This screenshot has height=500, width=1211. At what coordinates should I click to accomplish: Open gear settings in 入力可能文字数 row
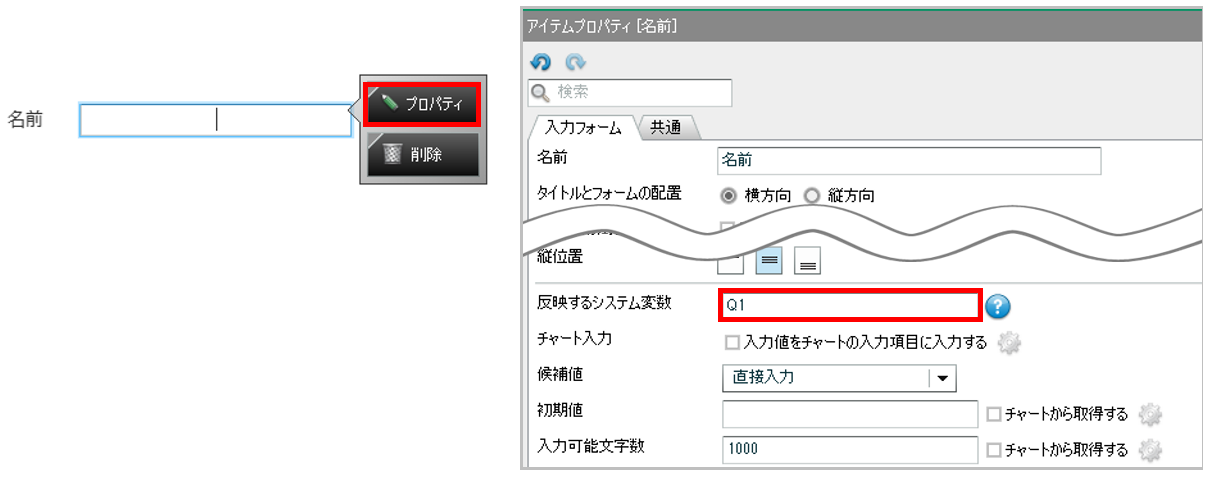[x=1151, y=450]
